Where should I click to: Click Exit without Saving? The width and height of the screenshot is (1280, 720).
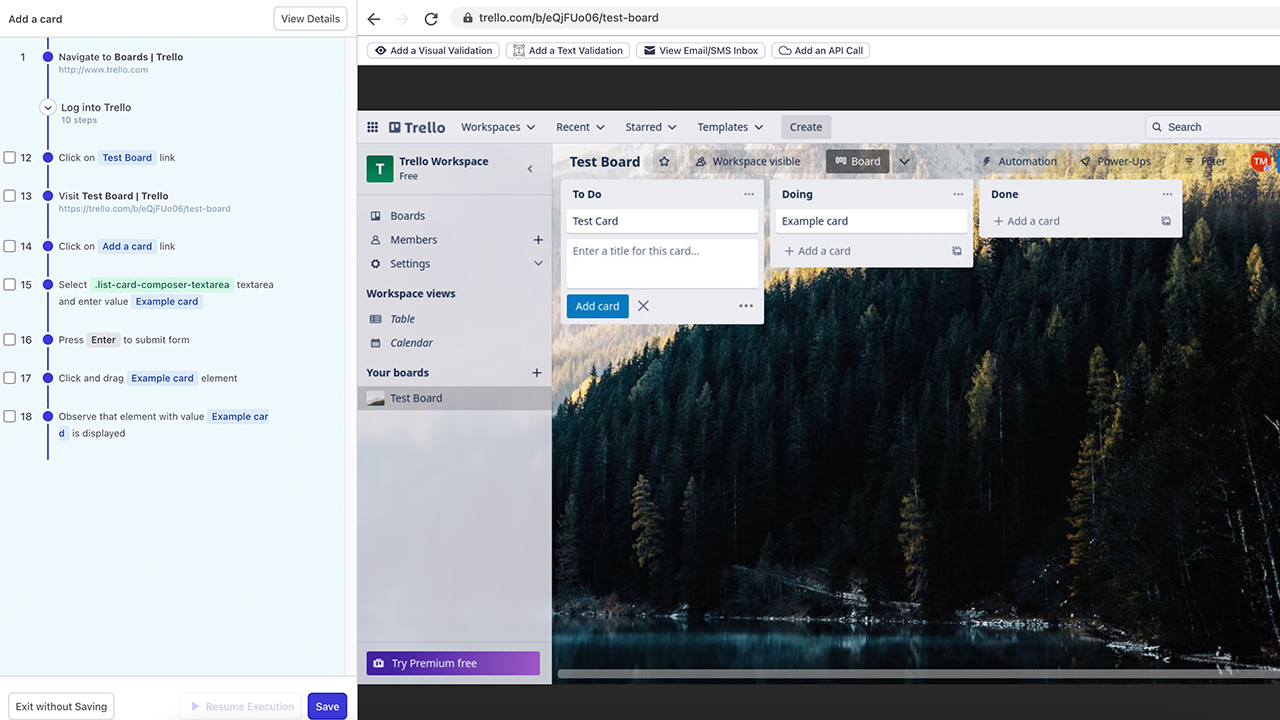(x=61, y=706)
